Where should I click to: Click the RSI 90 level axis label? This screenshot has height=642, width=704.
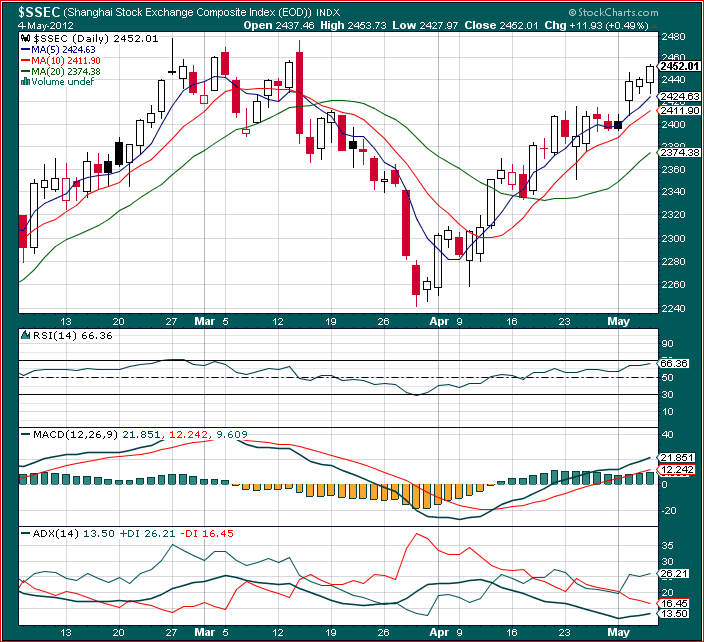coord(668,344)
